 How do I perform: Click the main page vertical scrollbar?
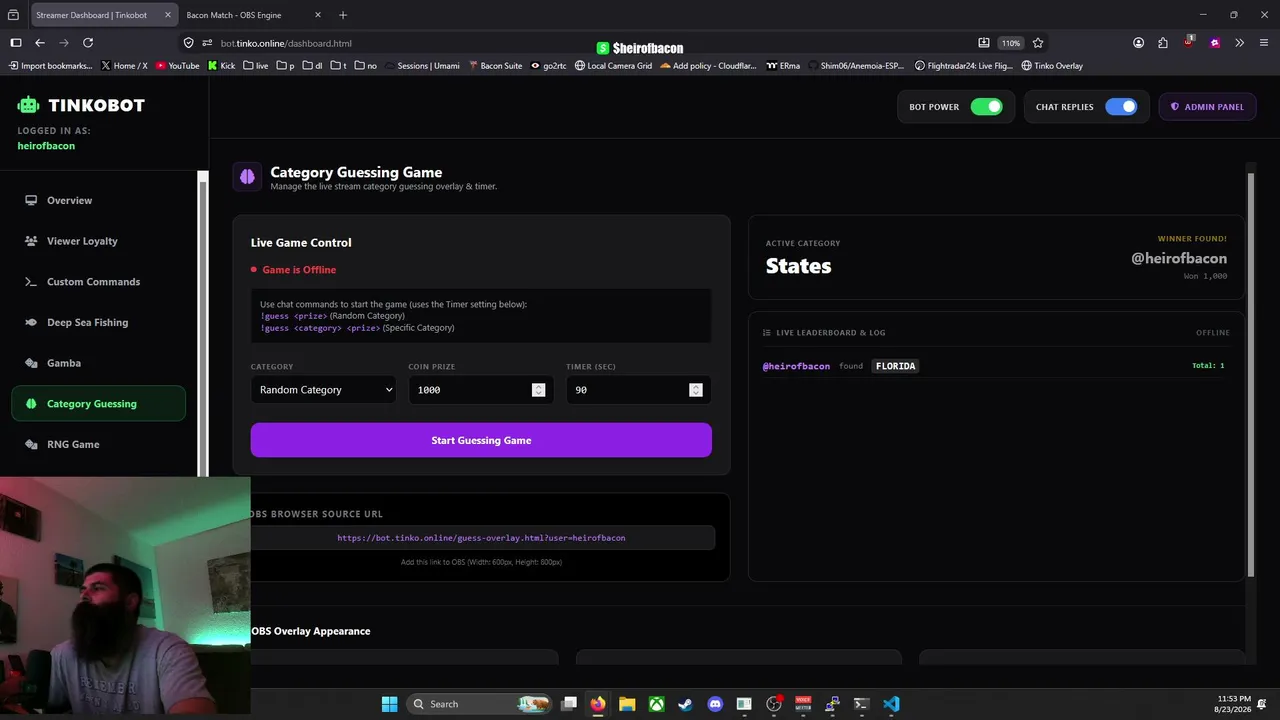coord(1250,375)
